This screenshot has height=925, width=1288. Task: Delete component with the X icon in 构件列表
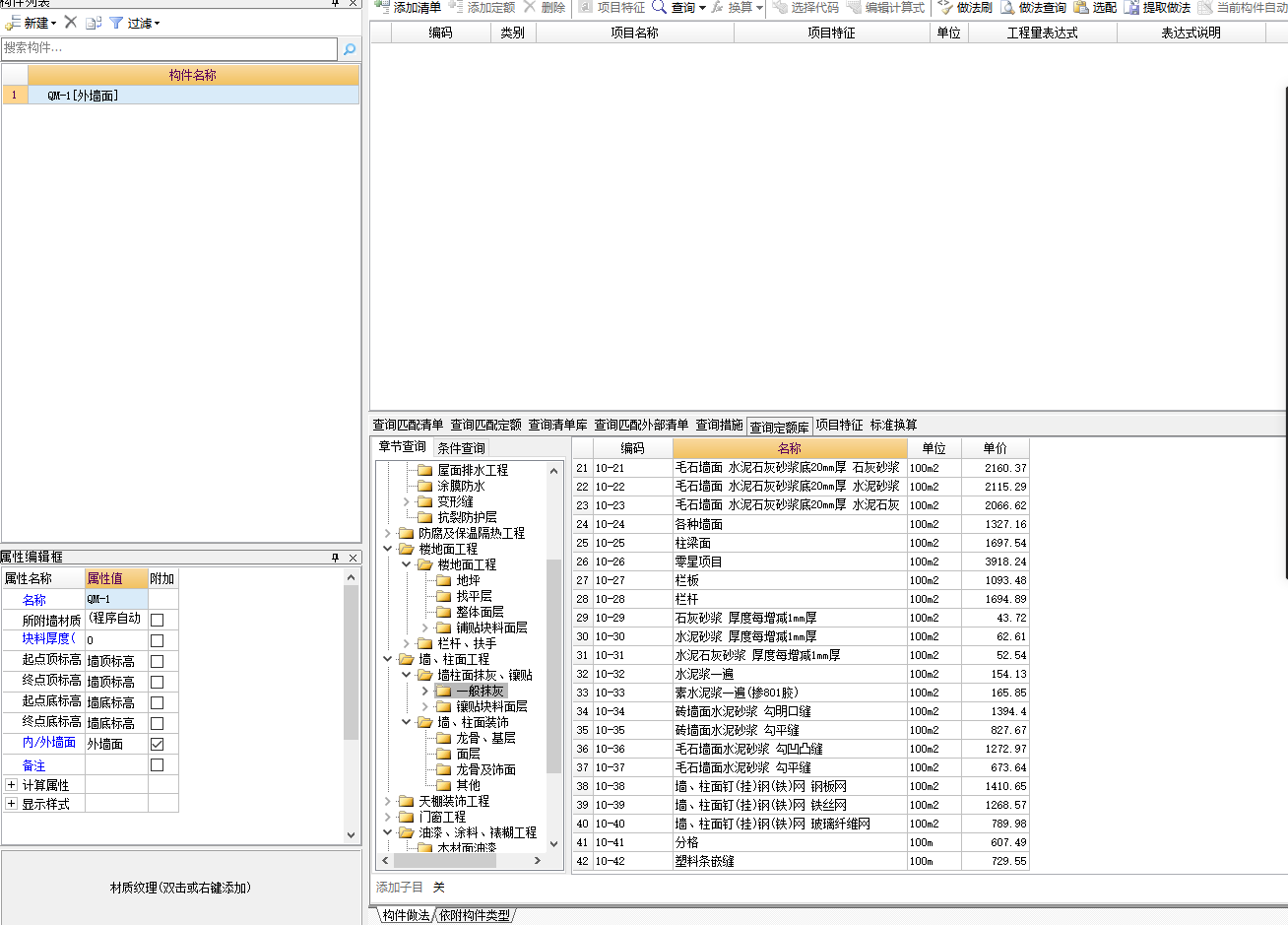point(71,22)
